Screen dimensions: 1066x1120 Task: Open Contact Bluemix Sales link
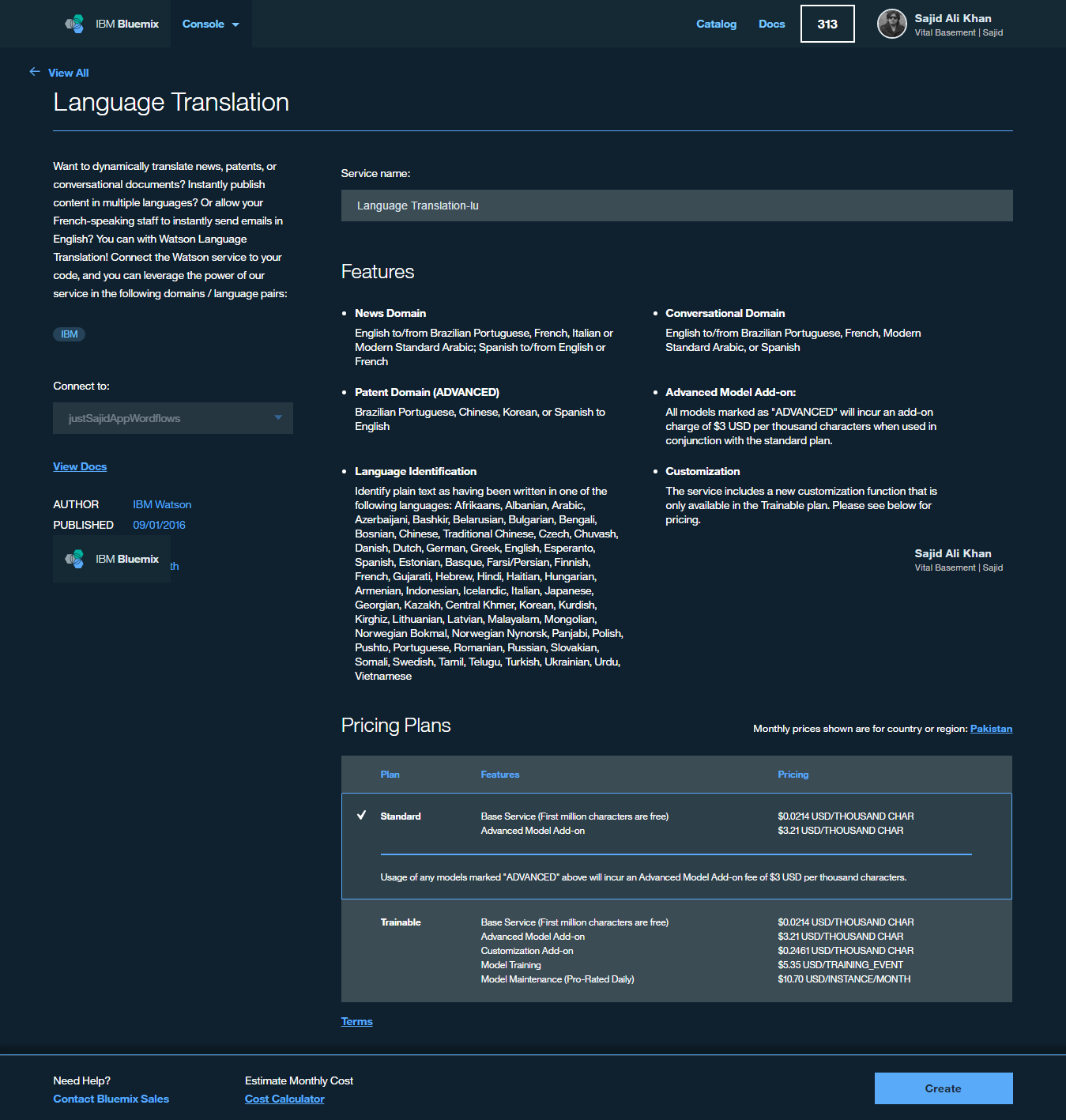click(x=111, y=1099)
